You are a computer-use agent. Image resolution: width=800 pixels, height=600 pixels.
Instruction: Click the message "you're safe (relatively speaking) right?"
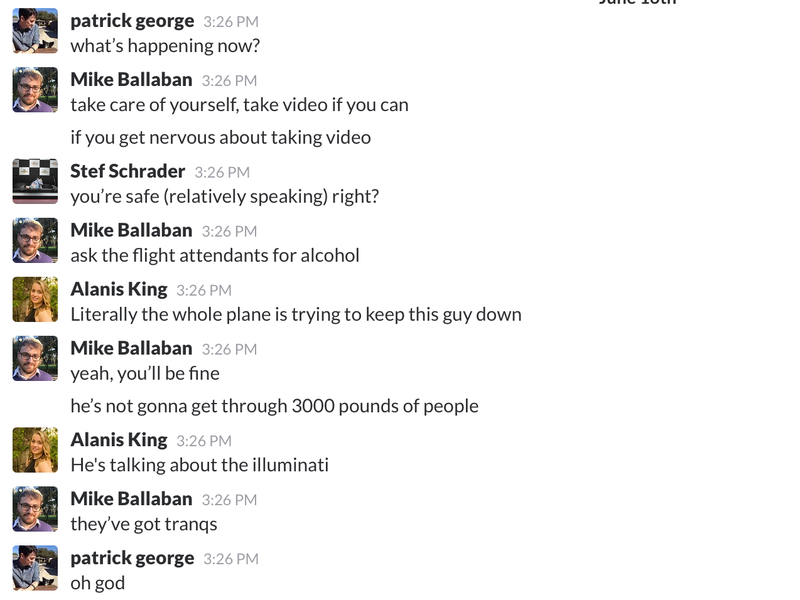coord(224,197)
